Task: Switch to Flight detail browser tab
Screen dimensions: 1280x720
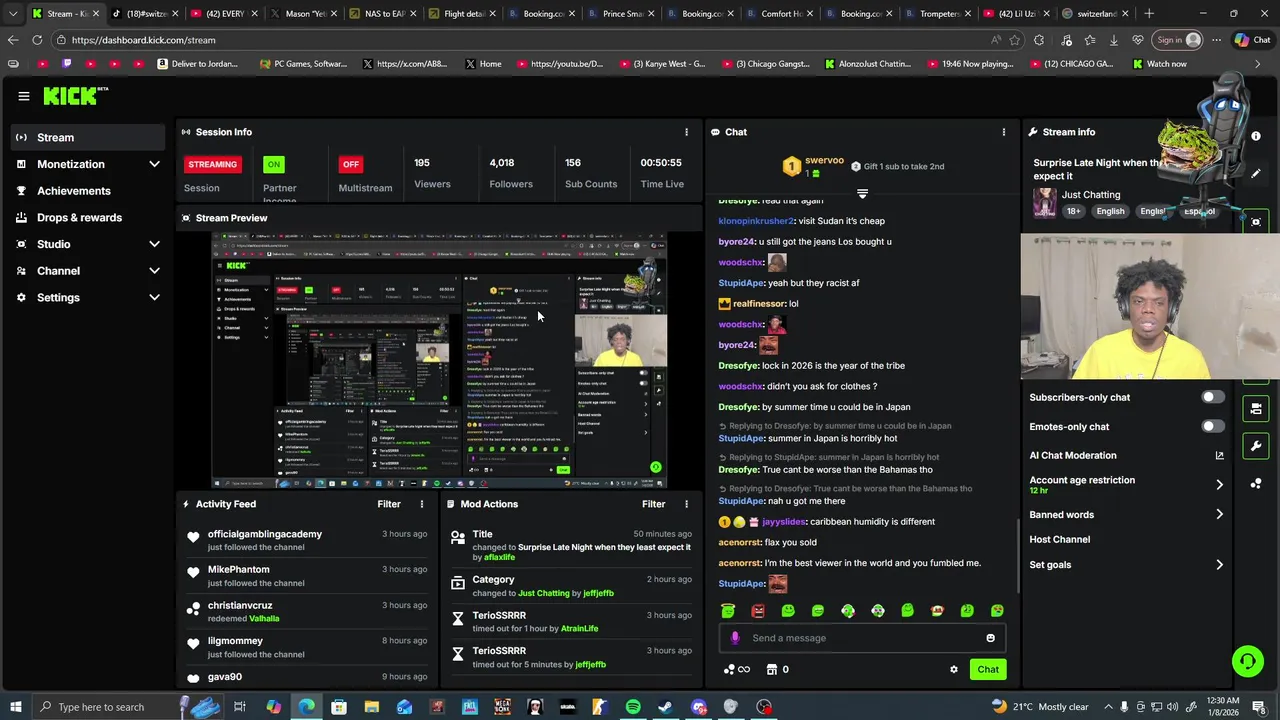Action: [x=458, y=14]
